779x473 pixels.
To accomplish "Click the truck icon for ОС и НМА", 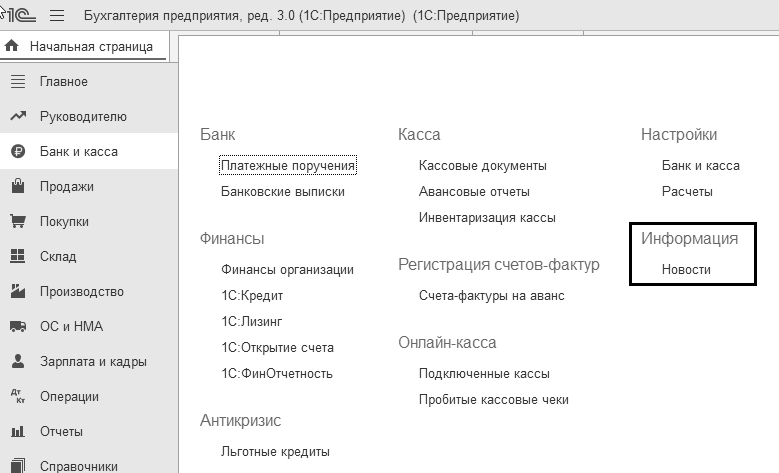I will click(x=18, y=326).
